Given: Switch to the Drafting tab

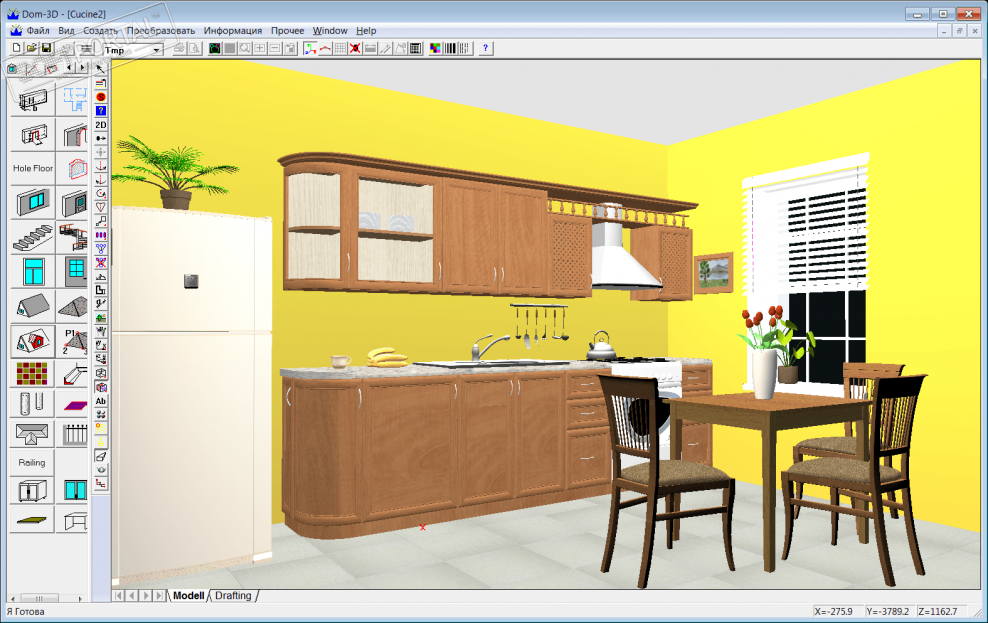Looking at the screenshot, I should [233, 596].
